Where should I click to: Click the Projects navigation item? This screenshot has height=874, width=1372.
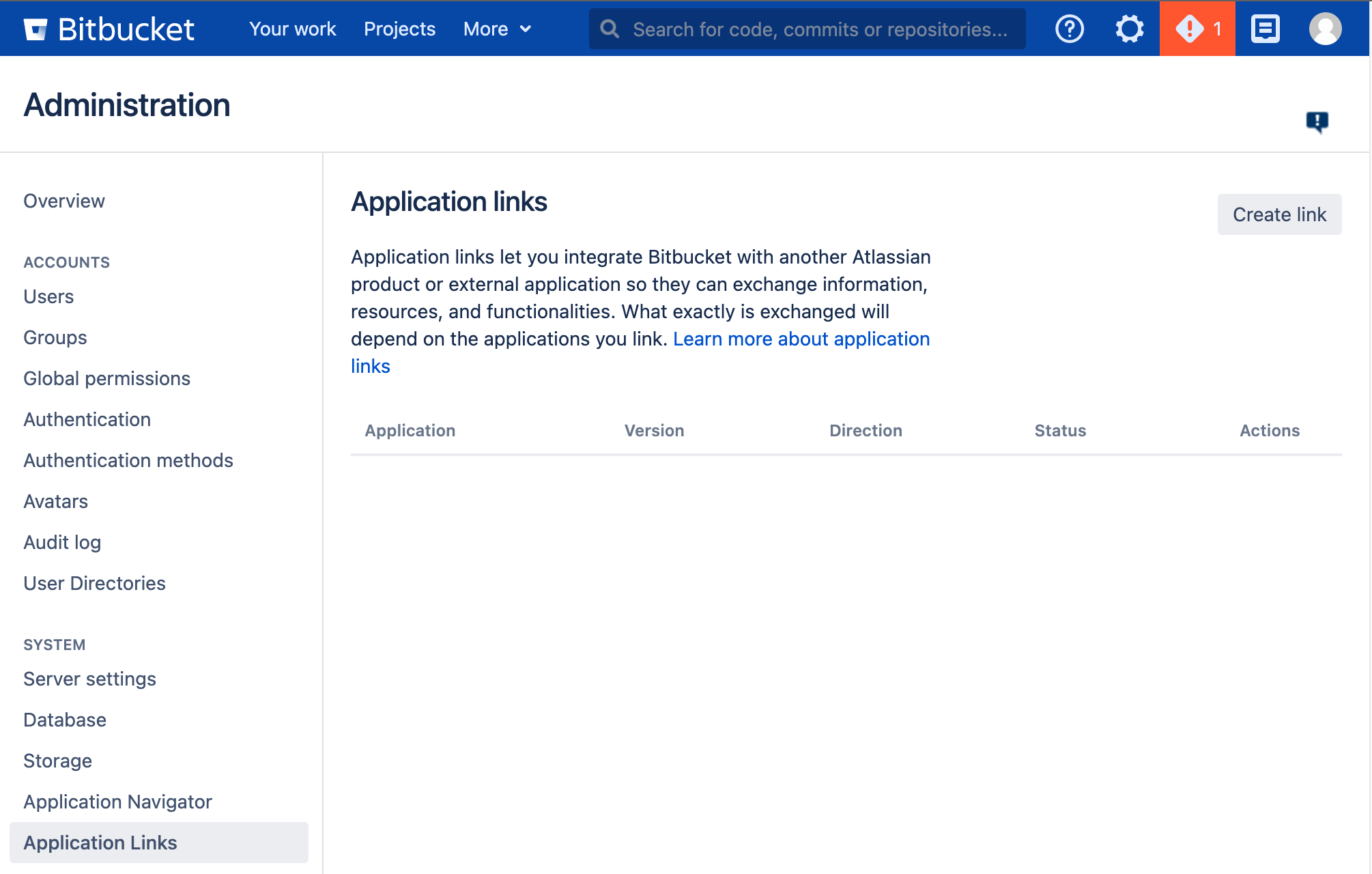(399, 28)
